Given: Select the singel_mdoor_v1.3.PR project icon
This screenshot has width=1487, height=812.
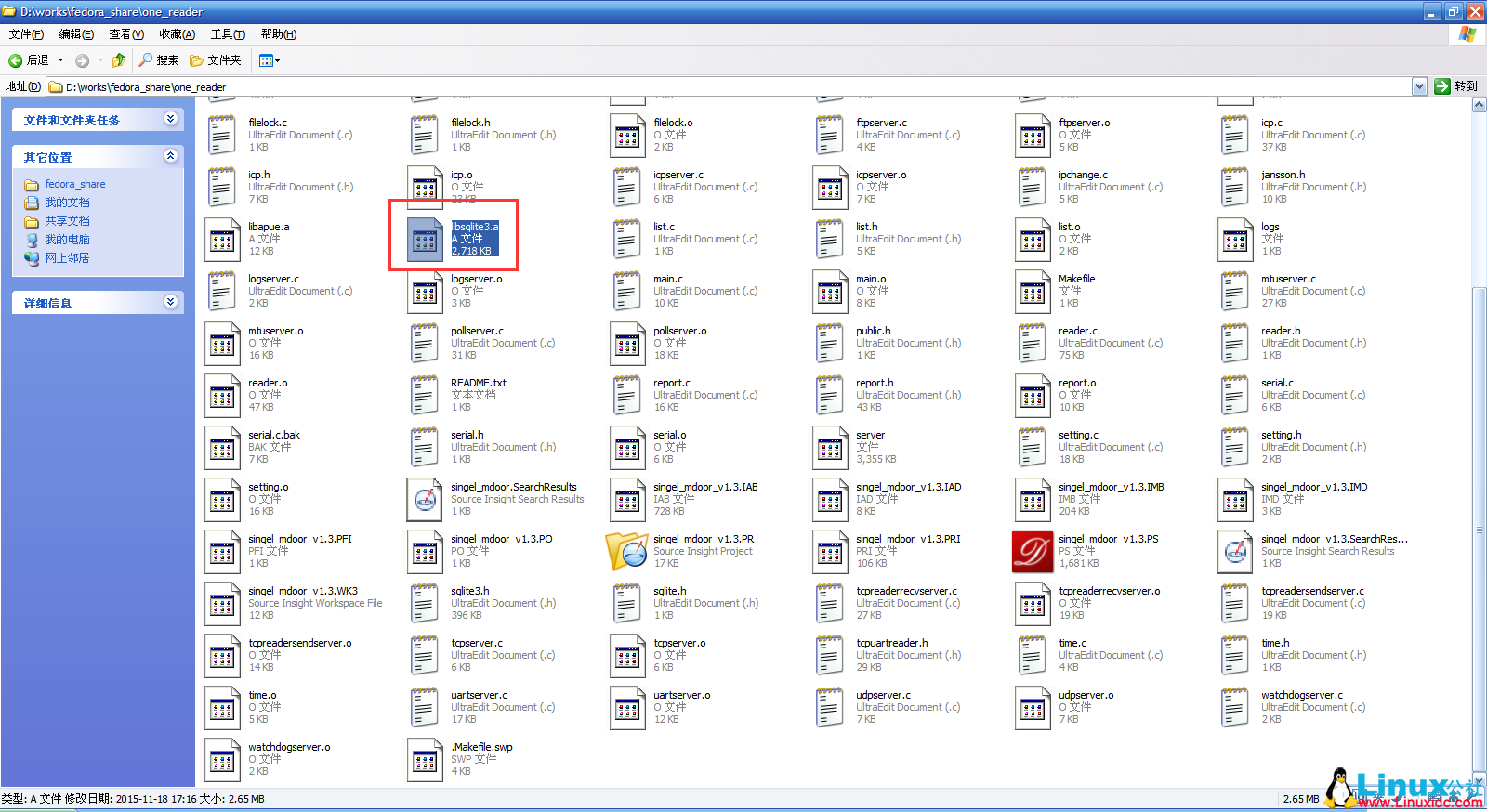Looking at the screenshot, I should [627, 552].
